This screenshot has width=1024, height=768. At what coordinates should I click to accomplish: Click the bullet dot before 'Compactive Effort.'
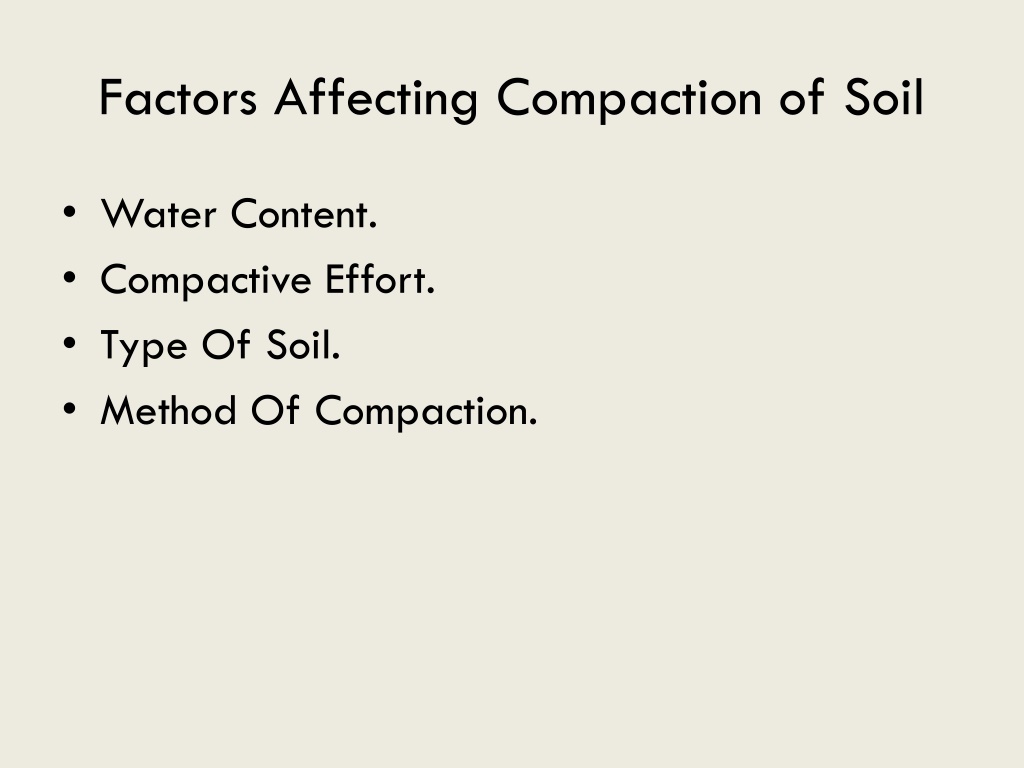pyautogui.click(x=70, y=278)
